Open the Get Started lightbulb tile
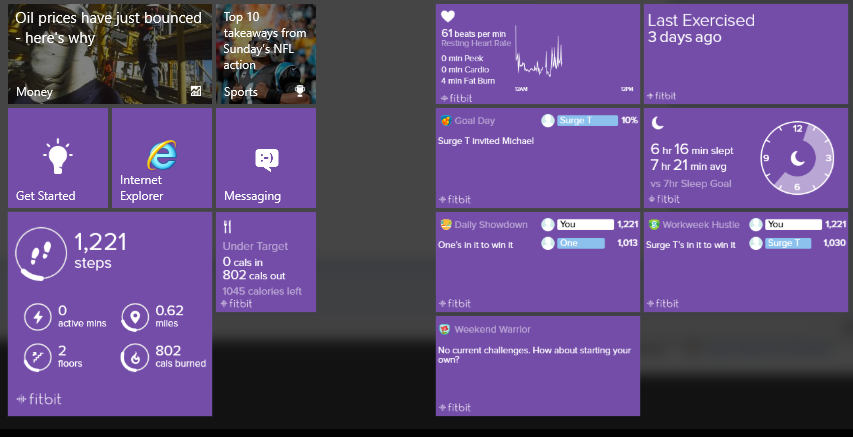Image resolution: width=853 pixels, height=439 pixels. 58,158
